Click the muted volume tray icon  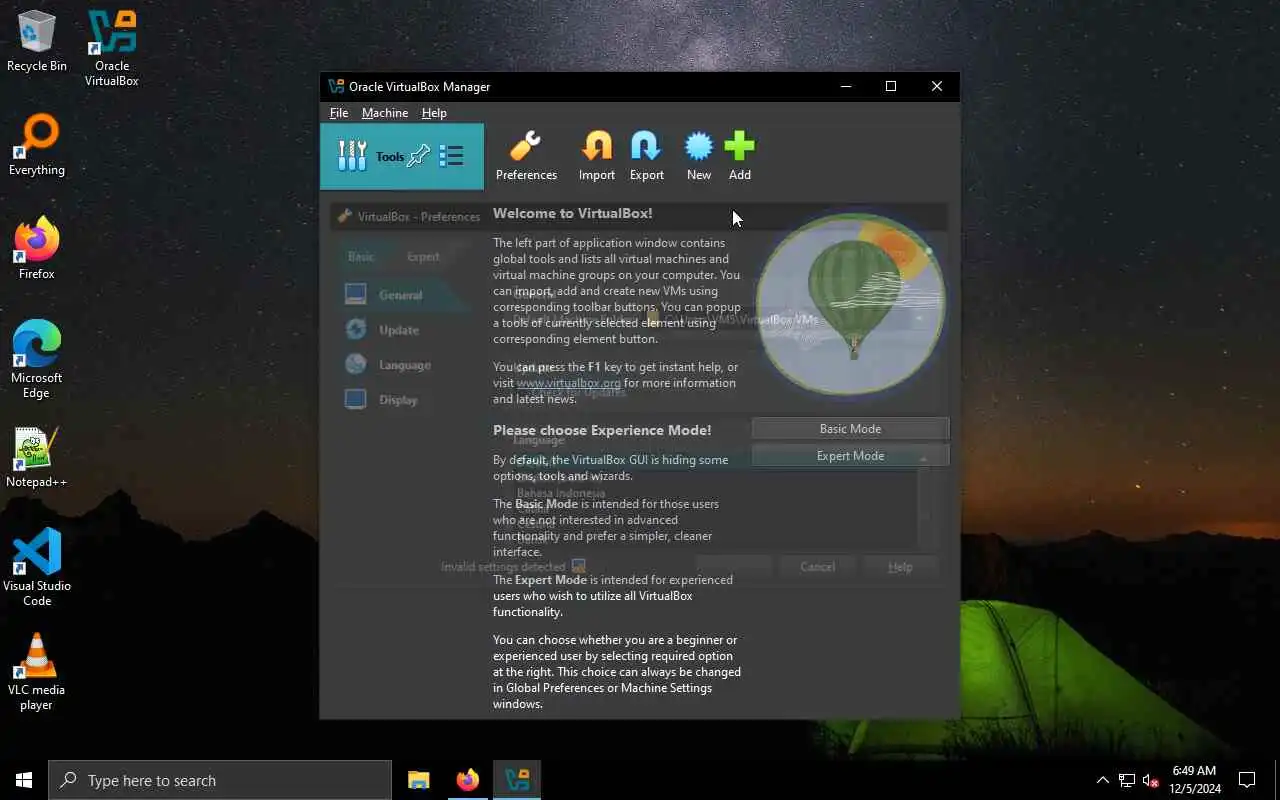point(1150,780)
